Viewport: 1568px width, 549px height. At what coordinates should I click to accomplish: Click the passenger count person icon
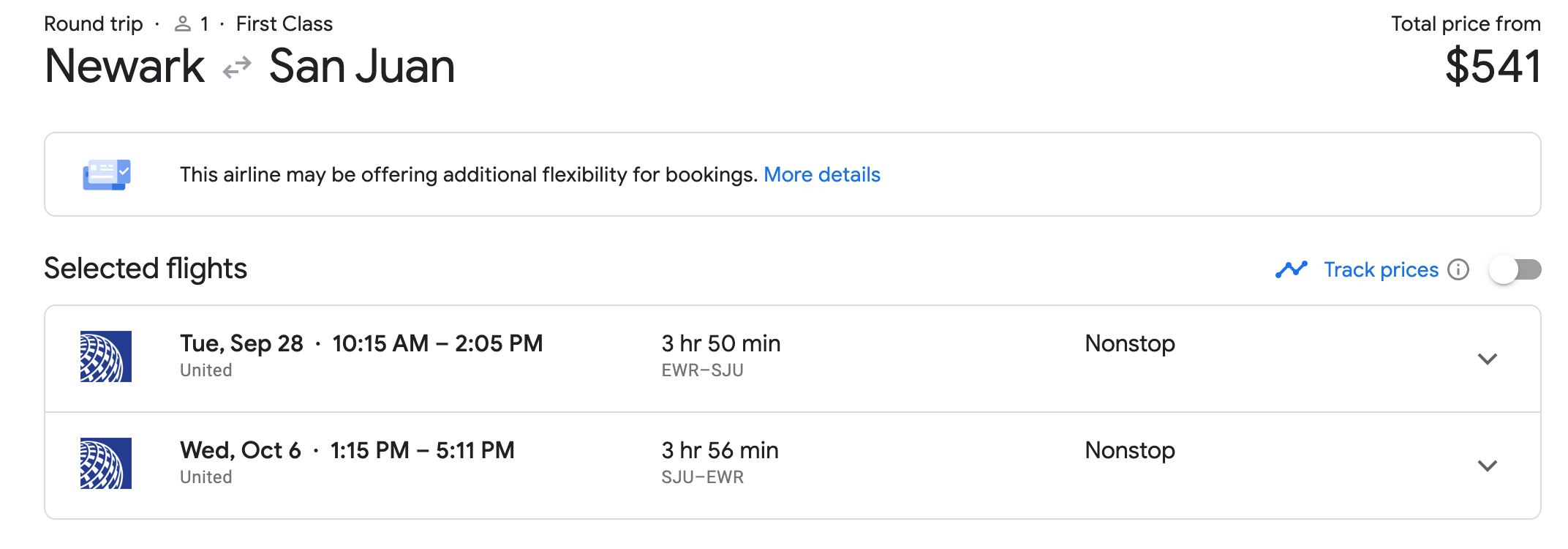coord(183,24)
